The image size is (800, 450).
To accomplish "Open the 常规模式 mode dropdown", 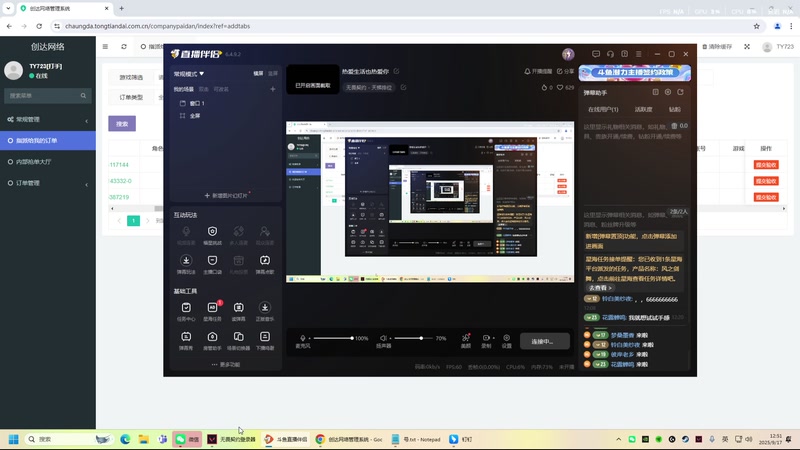I will (189, 74).
